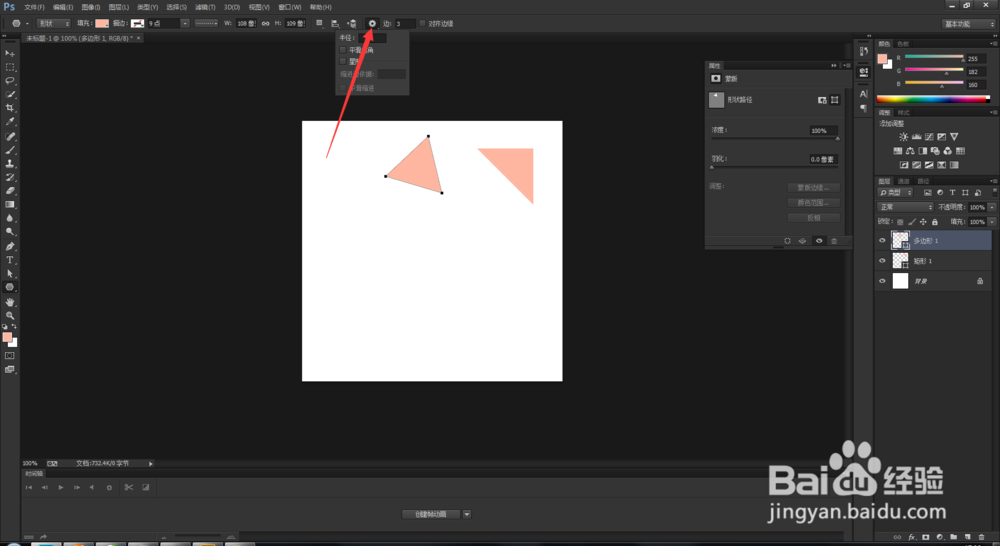Select the Crop tool

(10, 108)
